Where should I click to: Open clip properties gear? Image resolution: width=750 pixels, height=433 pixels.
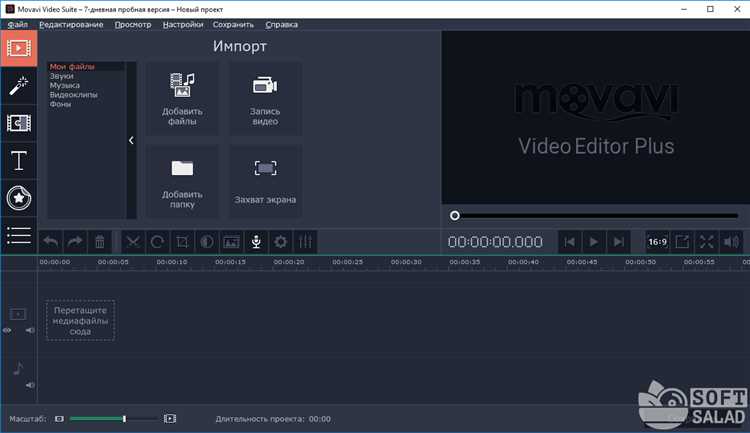[280, 242]
